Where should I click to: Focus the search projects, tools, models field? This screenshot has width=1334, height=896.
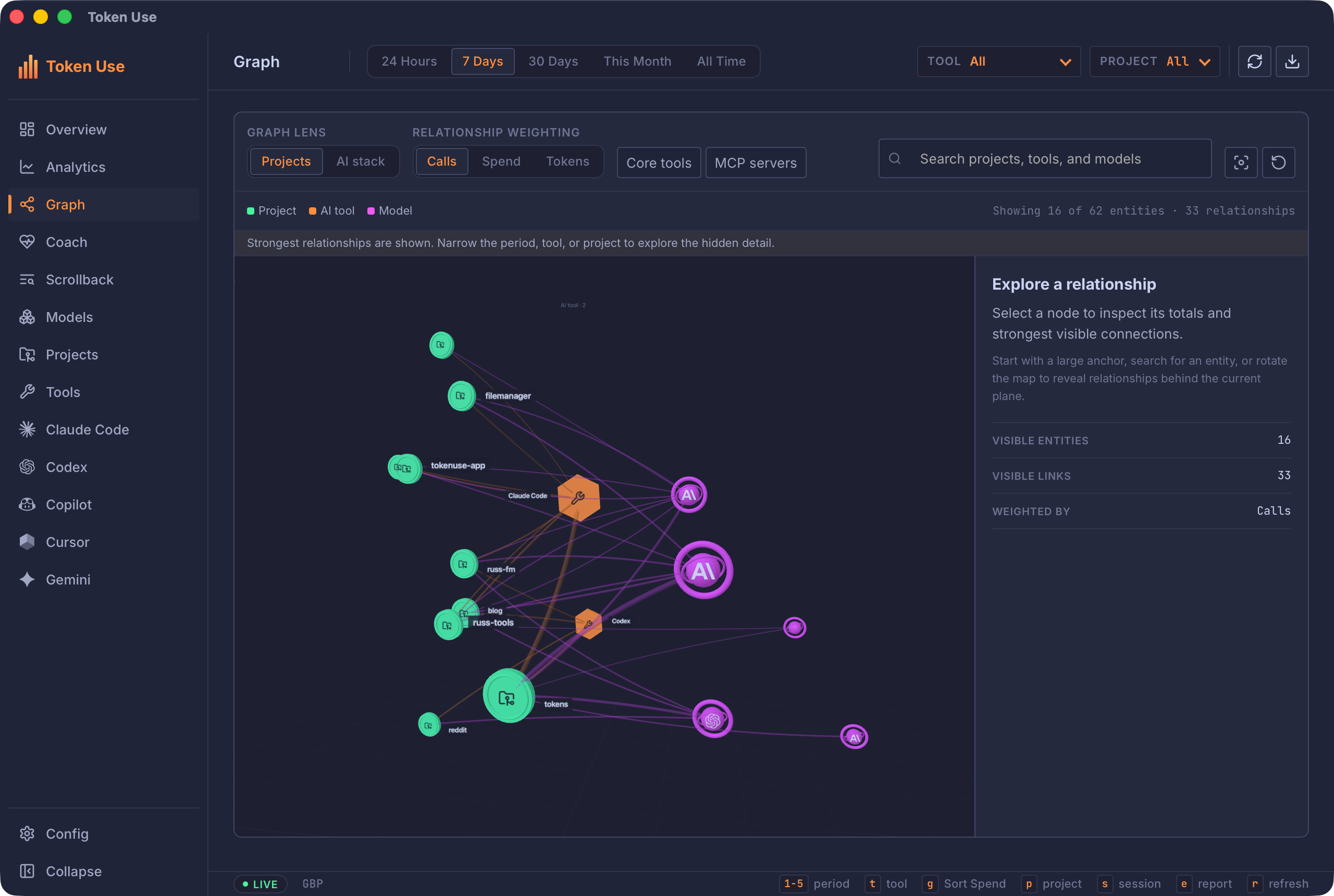[x=1044, y=158]
